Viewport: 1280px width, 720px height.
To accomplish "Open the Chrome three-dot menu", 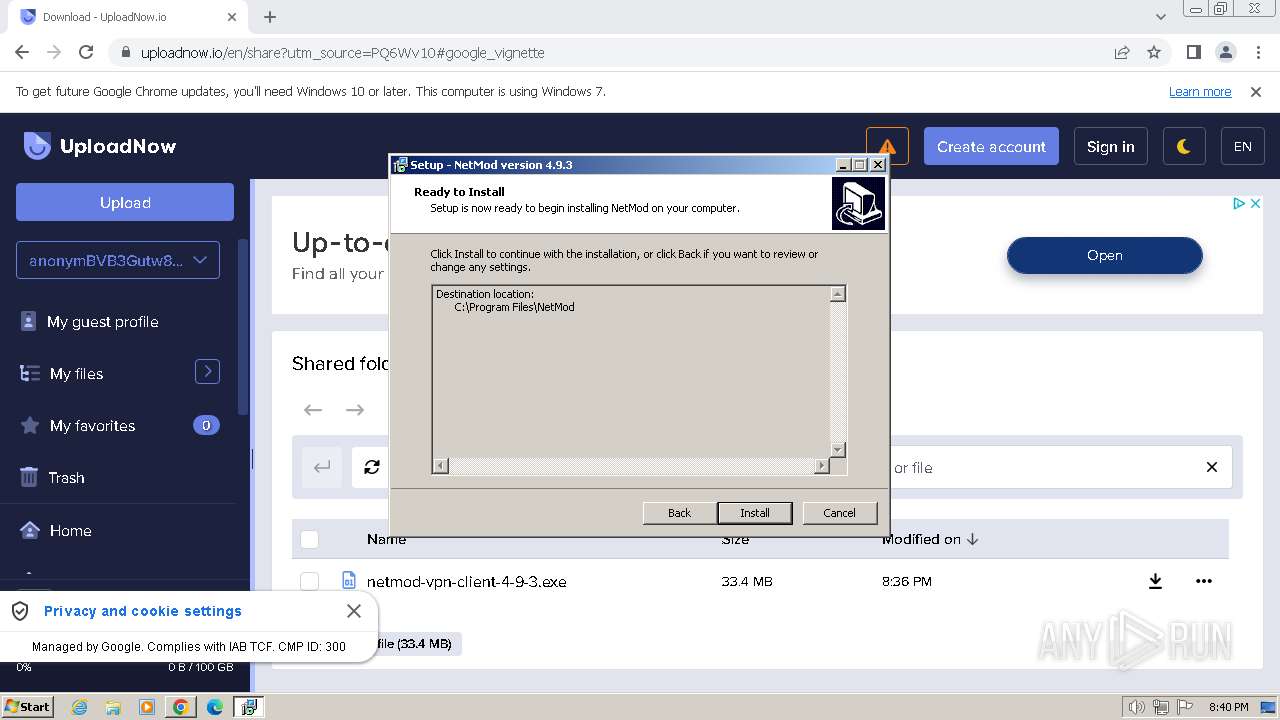I will point(1256,52).
